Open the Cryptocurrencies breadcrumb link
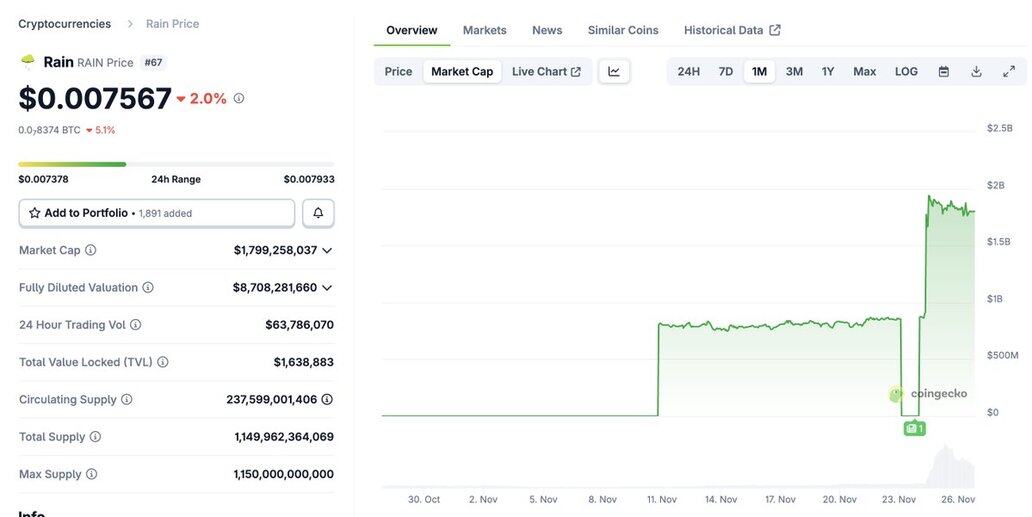The height and width of the screenshot is (517, 1032). click(x=64, y=24)
